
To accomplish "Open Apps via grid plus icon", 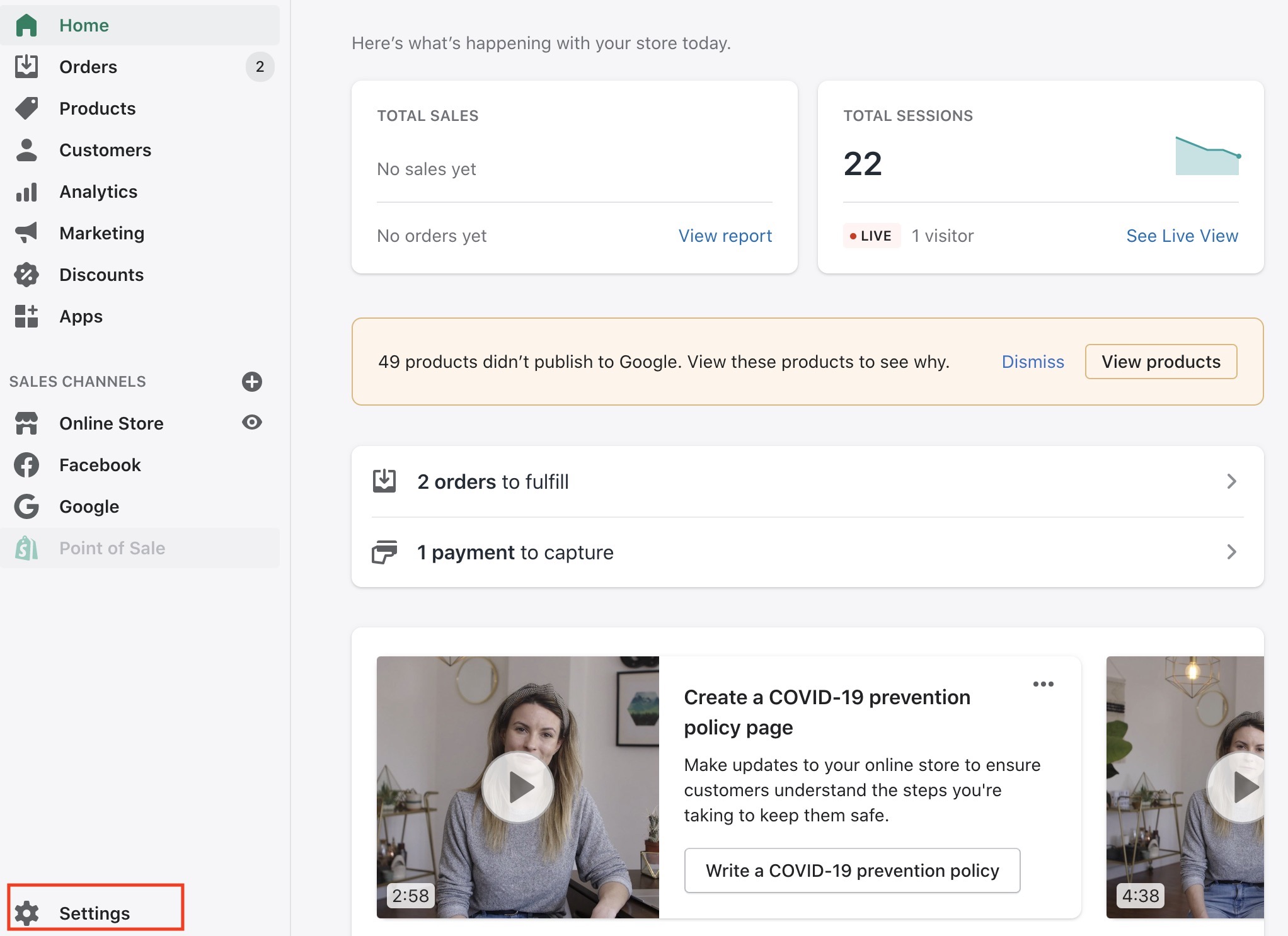I will tap(26, 316).
